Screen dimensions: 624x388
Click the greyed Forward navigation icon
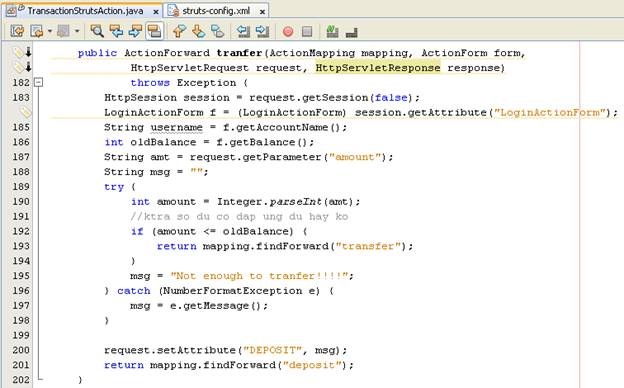click(63, 31)
